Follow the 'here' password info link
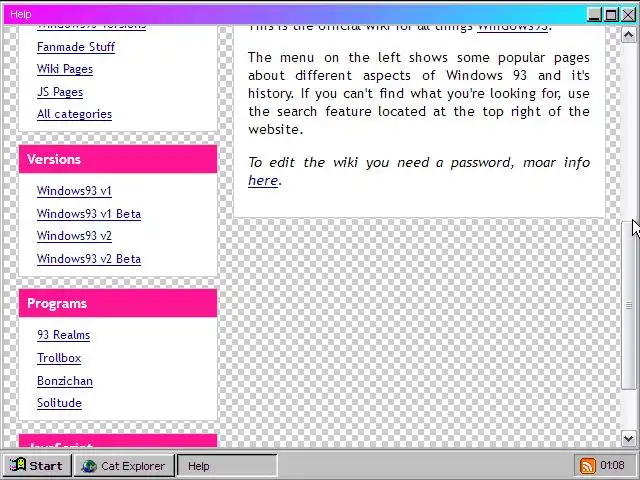 point(263,180)
